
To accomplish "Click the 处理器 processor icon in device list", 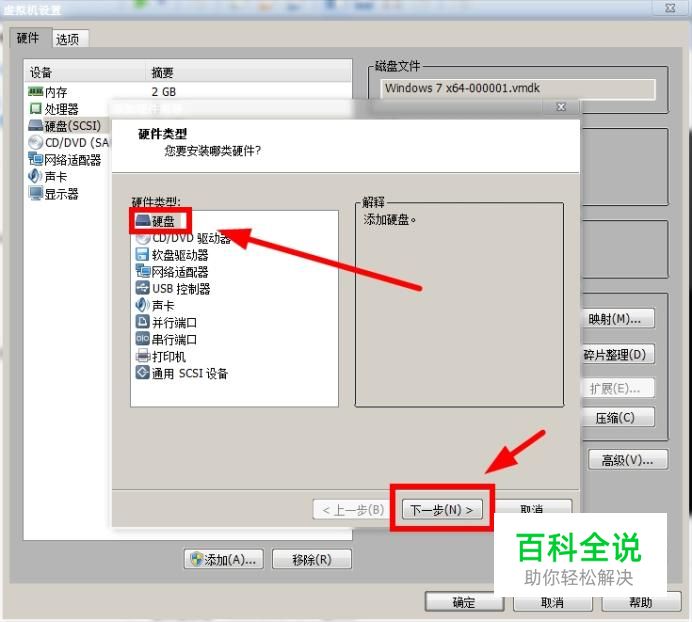I will tap(35, 108).
